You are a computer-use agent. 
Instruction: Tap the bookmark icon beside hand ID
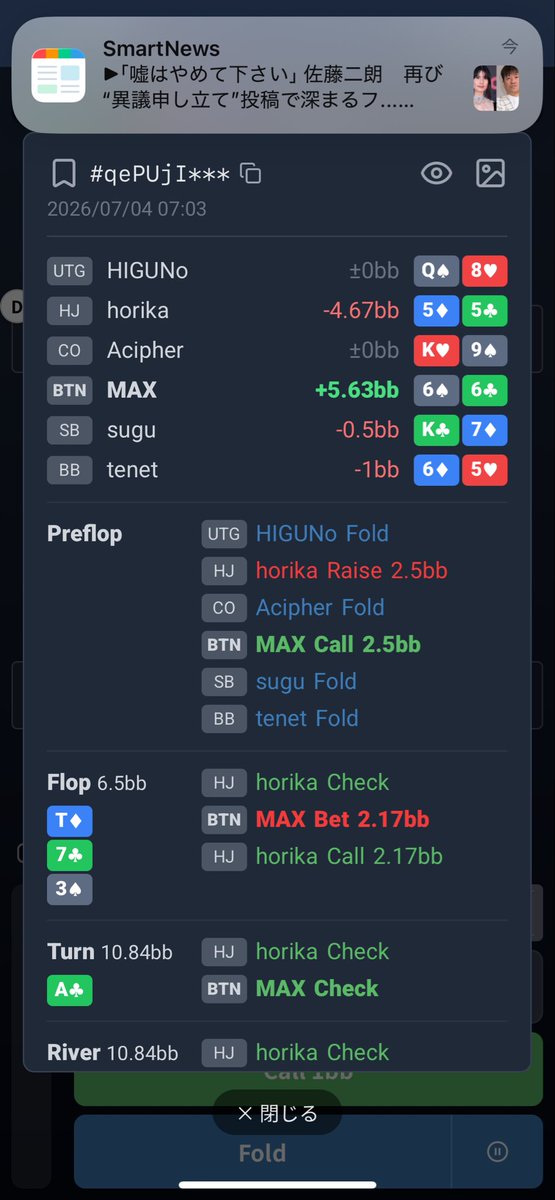pos(64,174)
